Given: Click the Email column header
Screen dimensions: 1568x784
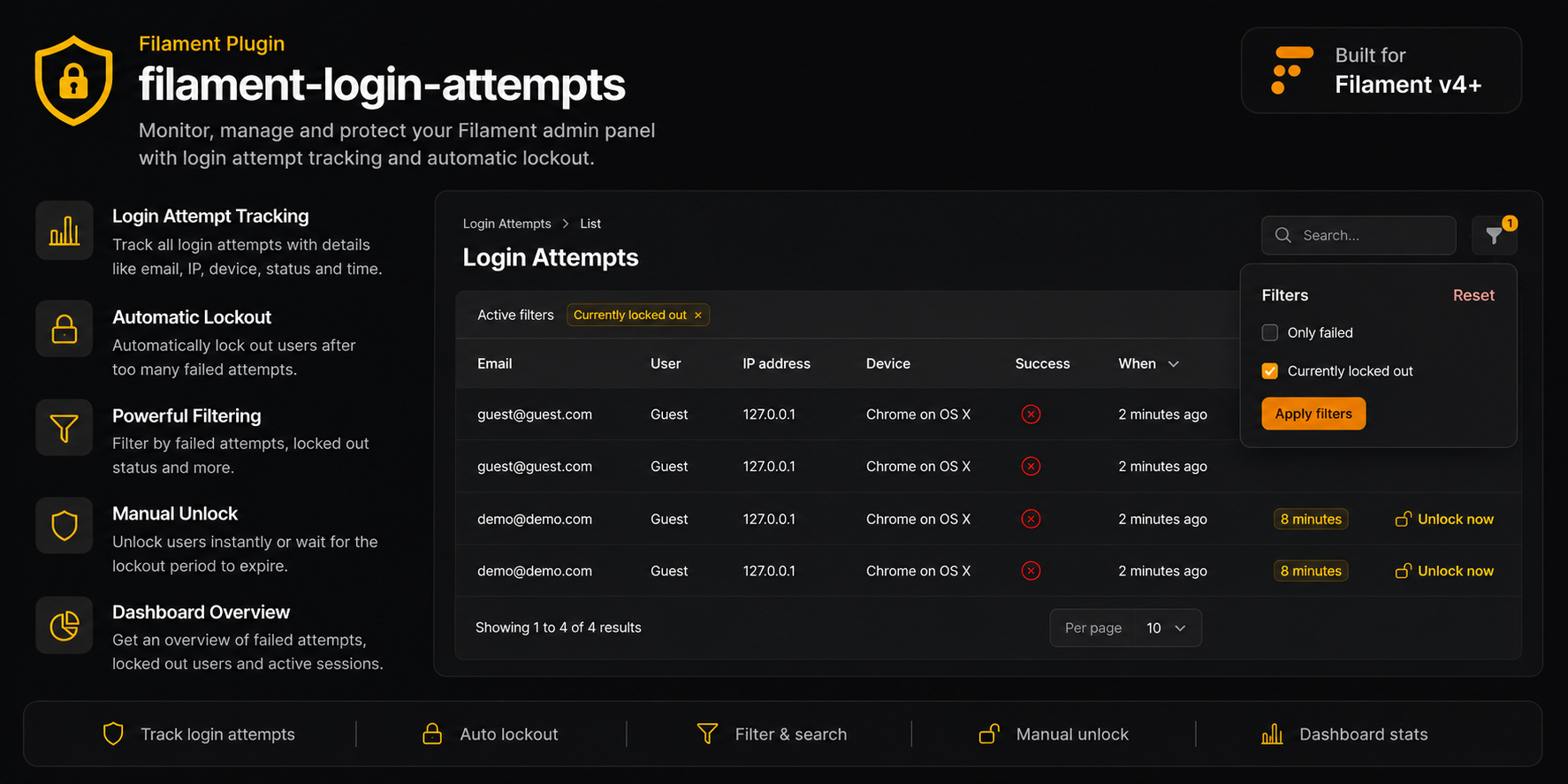Looking at the screenshot, I should pyautogui.click(x=495, y=363).
